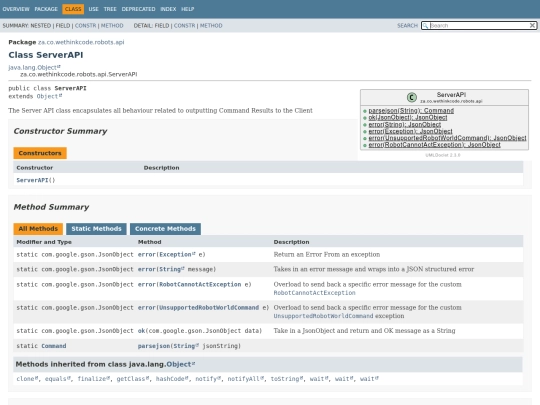Open java.lang.Object inheritance link
This screenshot has height=405, width=540.
pos(34,67)
